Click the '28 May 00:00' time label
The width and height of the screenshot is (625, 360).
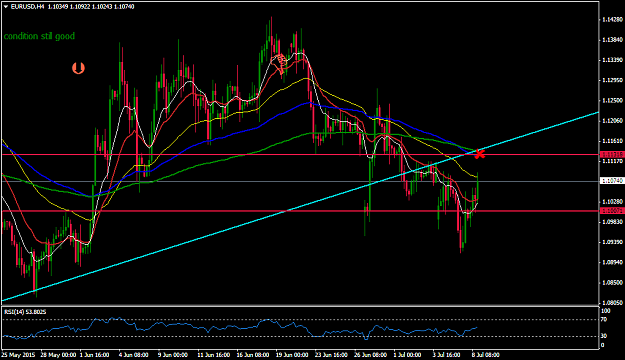pyautogui.click(x=58, y=354)
